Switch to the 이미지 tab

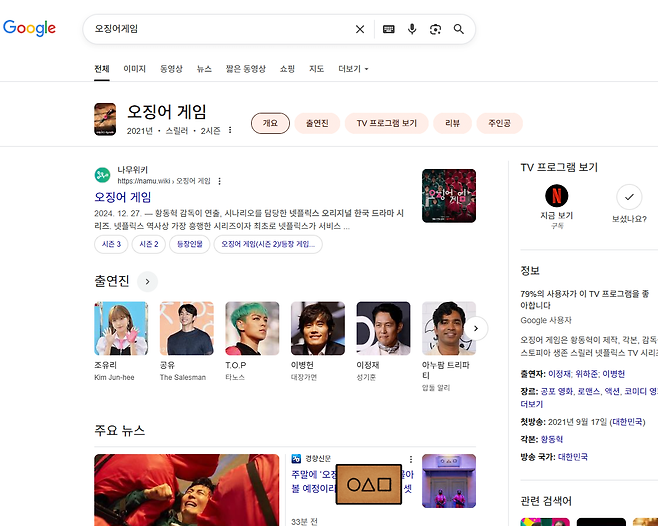[x=134, y=69]
